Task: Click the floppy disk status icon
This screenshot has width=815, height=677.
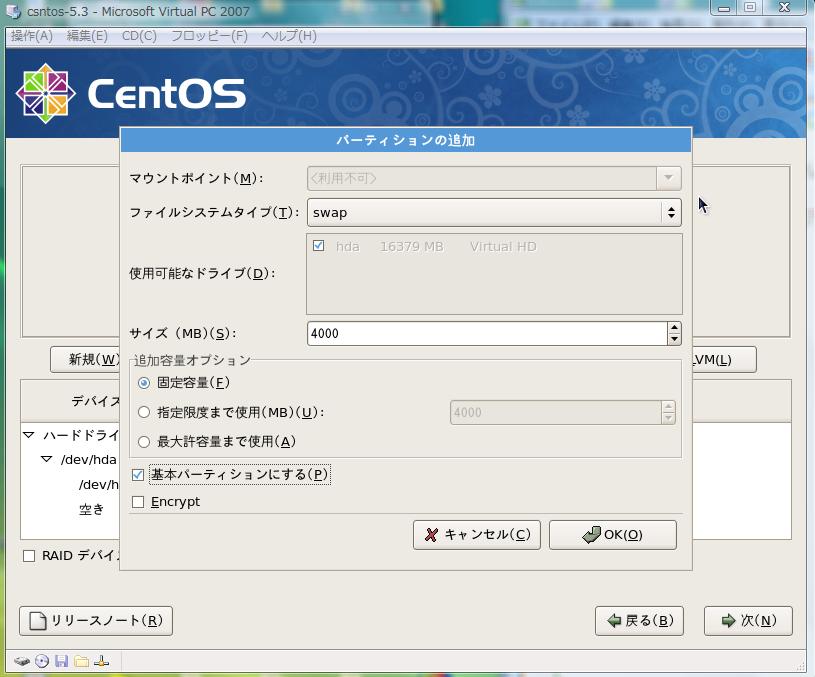Action: 61,661
